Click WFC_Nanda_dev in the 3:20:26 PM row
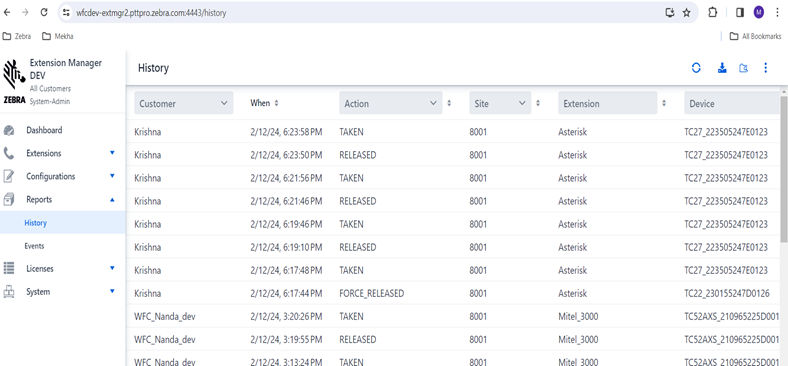Viewport: 788px width, 366px height. (x=164, y=316)
